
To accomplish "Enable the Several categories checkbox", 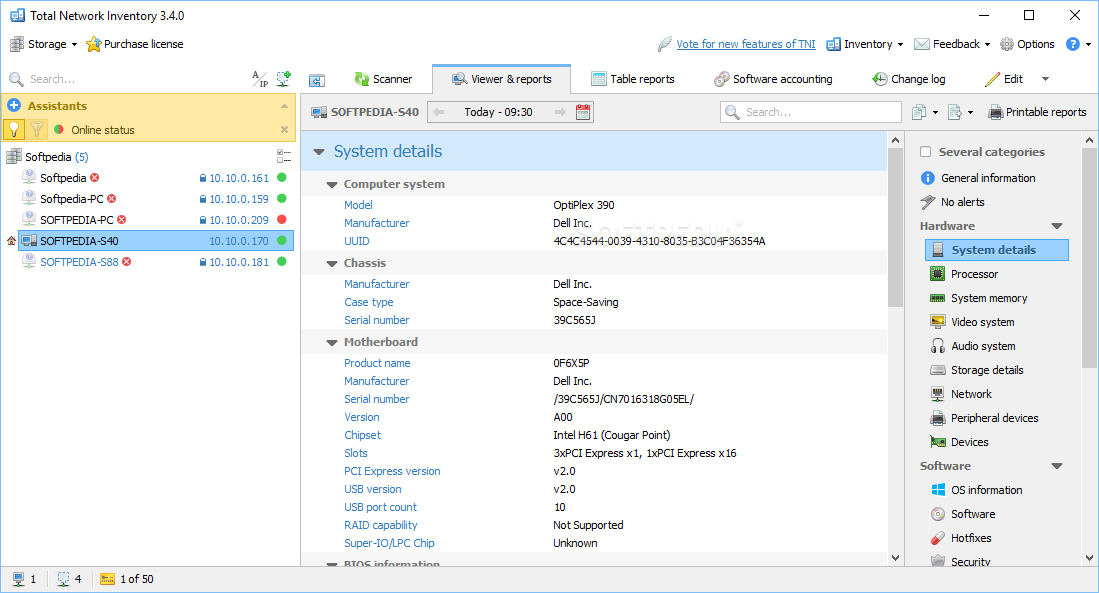I will tap(925, 152).
